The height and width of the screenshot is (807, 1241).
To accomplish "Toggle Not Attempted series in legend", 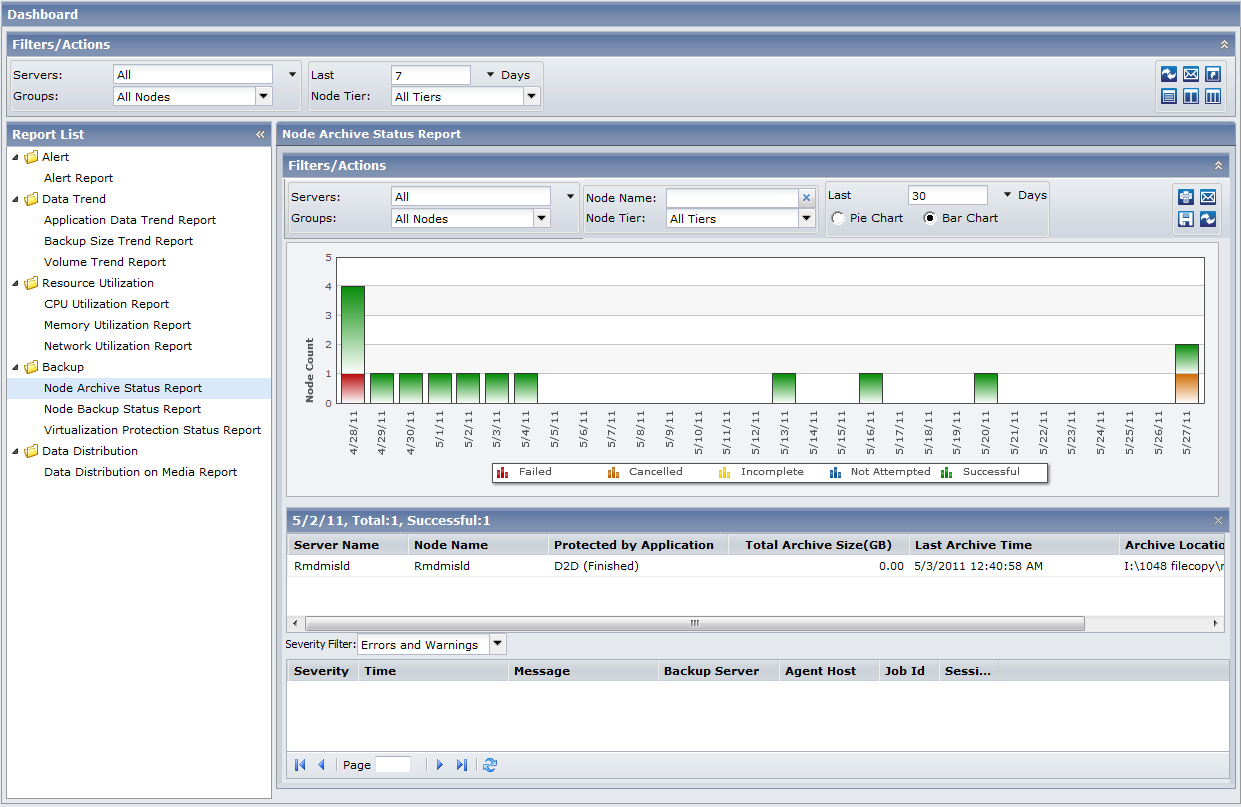I will coord(879,472).
